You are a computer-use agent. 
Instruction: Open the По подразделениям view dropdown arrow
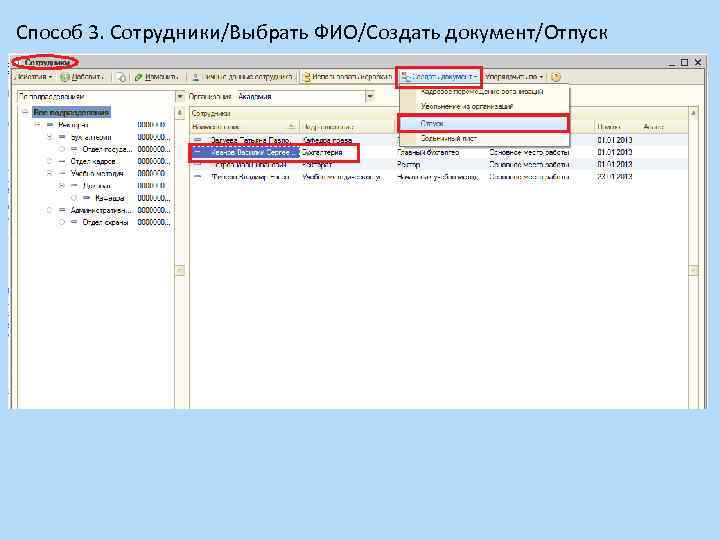(180, 96)
